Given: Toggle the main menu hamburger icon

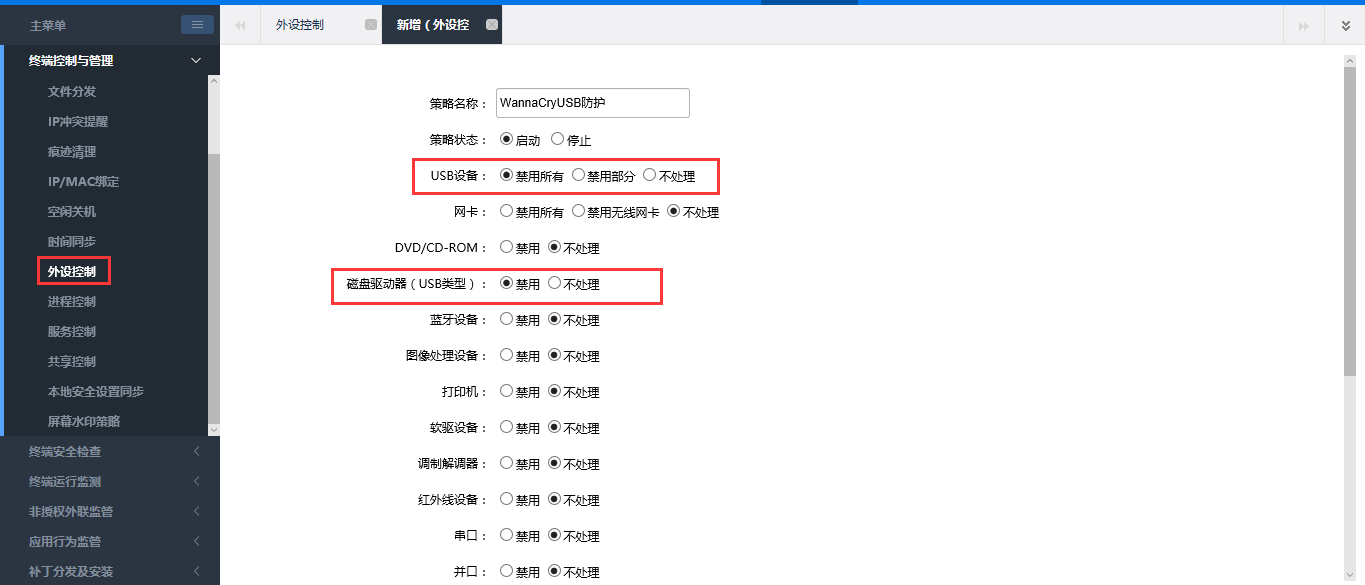Looking at the screenshot, I should pos(197,25).
